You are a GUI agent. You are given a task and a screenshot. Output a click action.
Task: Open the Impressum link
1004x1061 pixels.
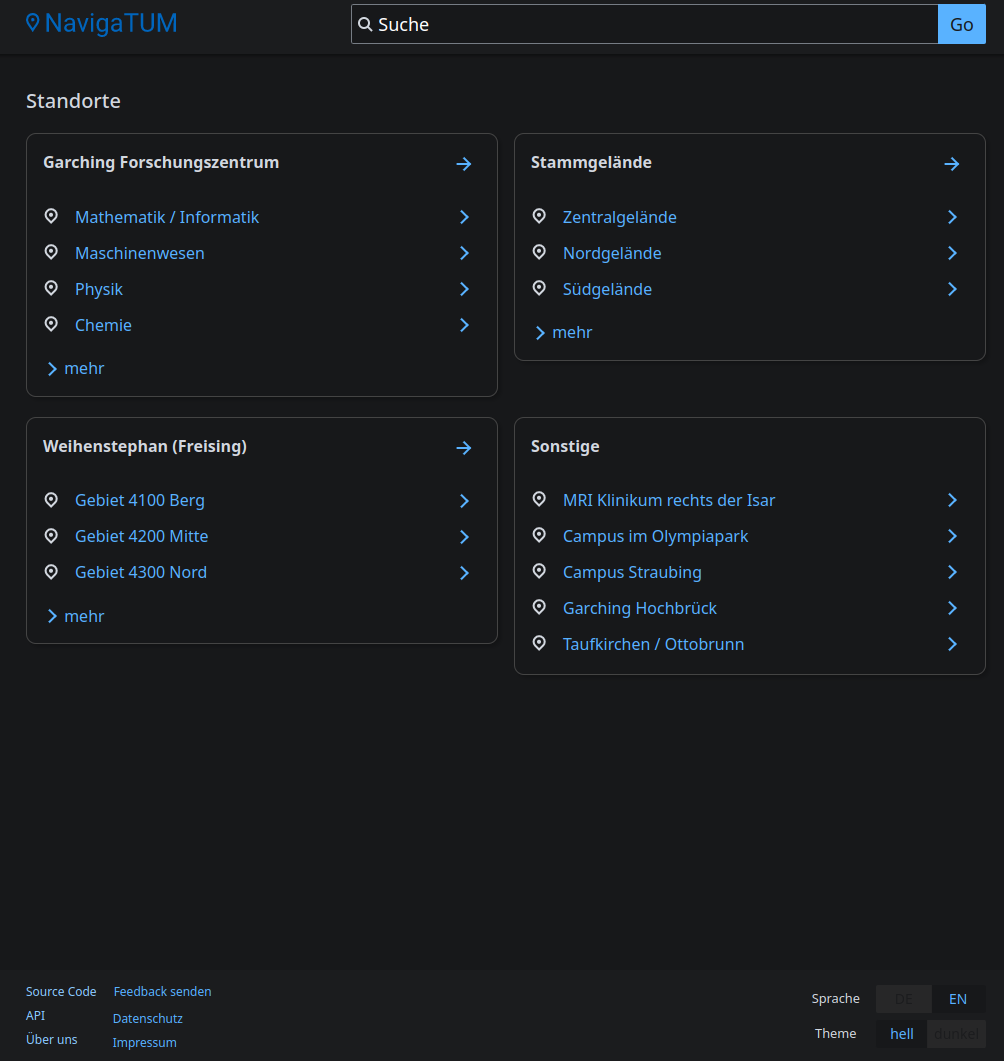pyautogui.click(x=145, y=1043)
